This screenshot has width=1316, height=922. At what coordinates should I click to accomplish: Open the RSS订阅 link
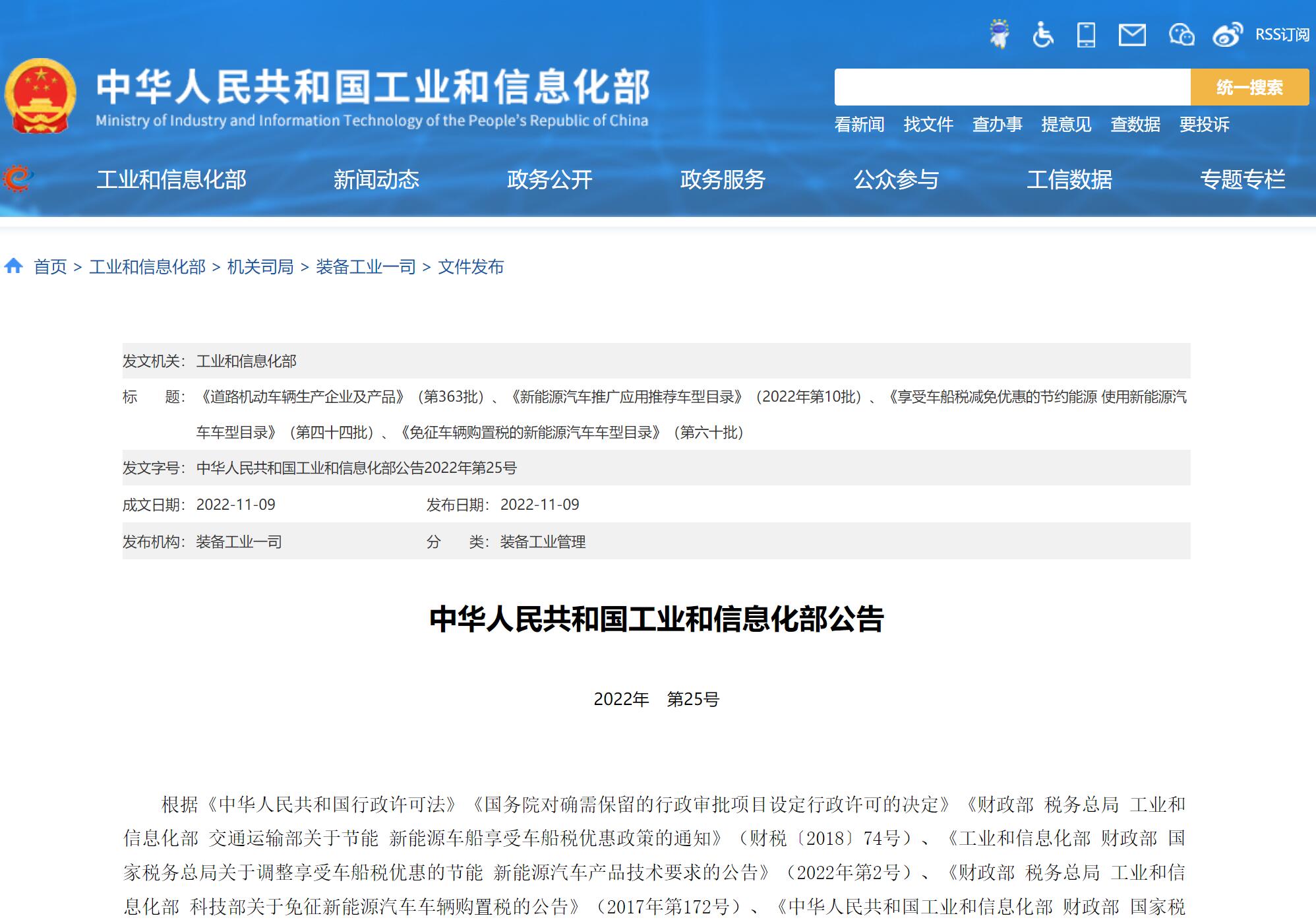[x=1282, y=34]
